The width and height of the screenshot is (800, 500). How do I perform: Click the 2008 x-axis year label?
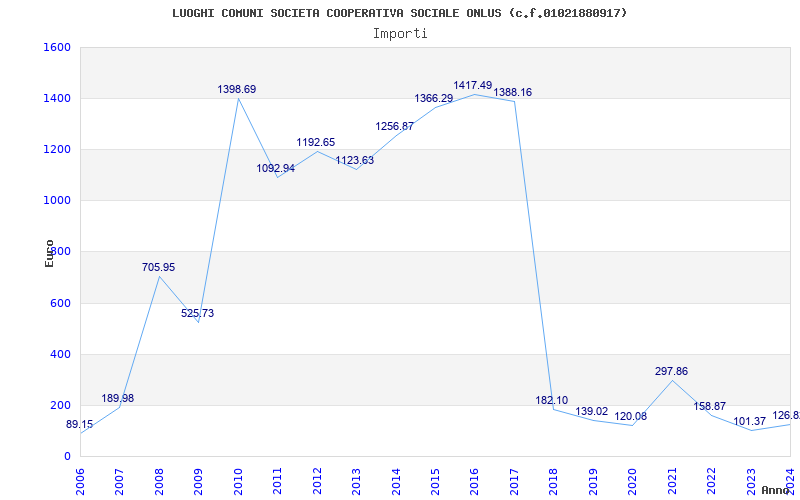pos(159,482)
